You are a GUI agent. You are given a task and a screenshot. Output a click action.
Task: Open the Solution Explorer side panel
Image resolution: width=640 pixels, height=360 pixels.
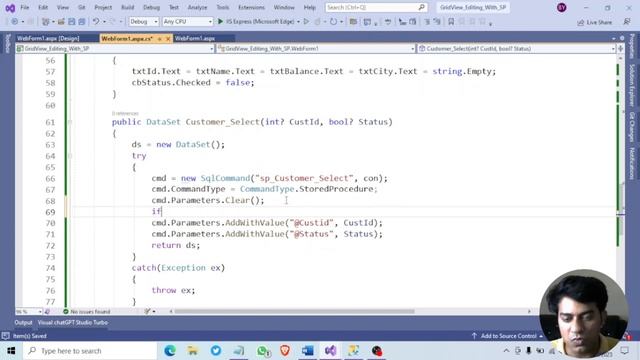click(x=632, y=85)
